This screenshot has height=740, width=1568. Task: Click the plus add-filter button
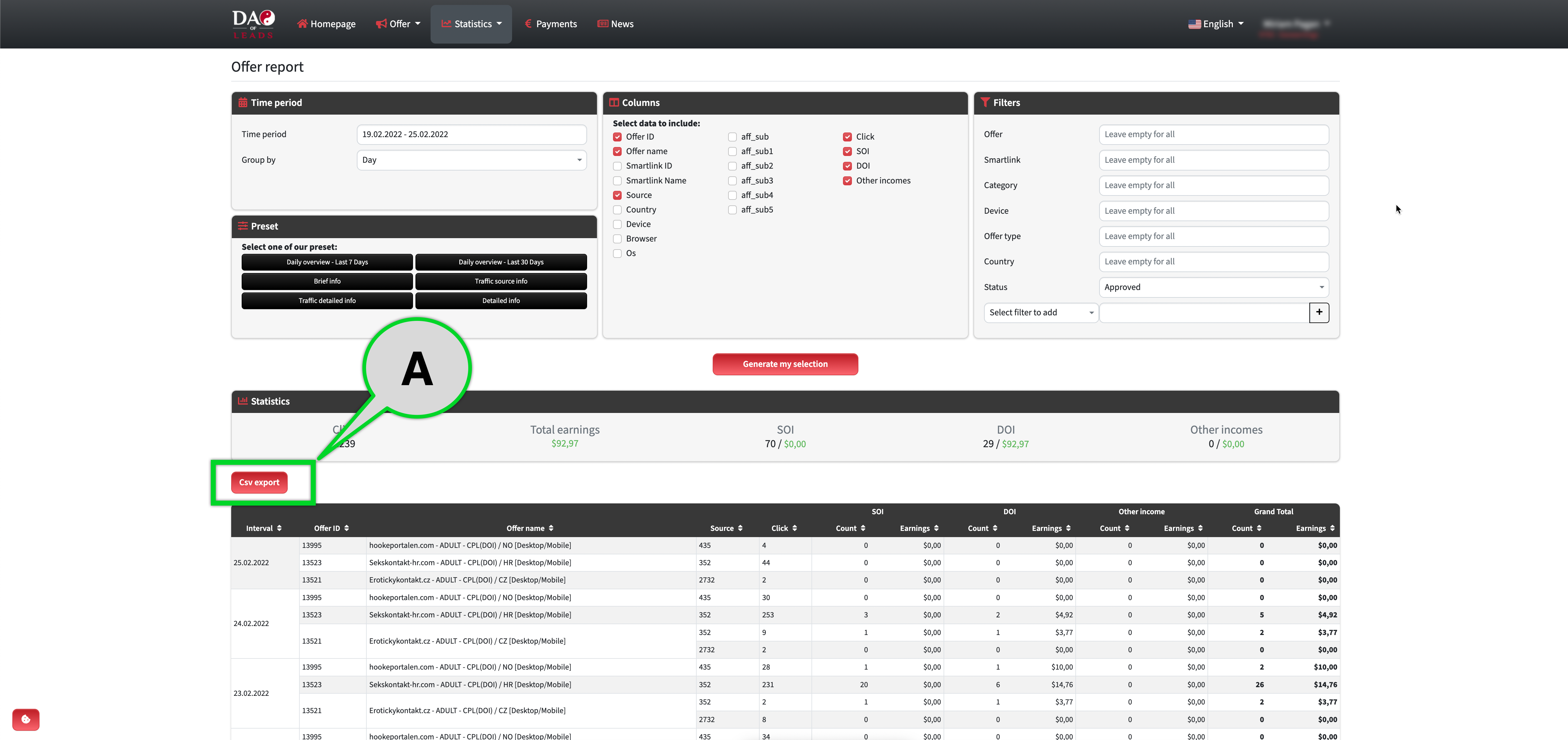tap(1318, 313)
